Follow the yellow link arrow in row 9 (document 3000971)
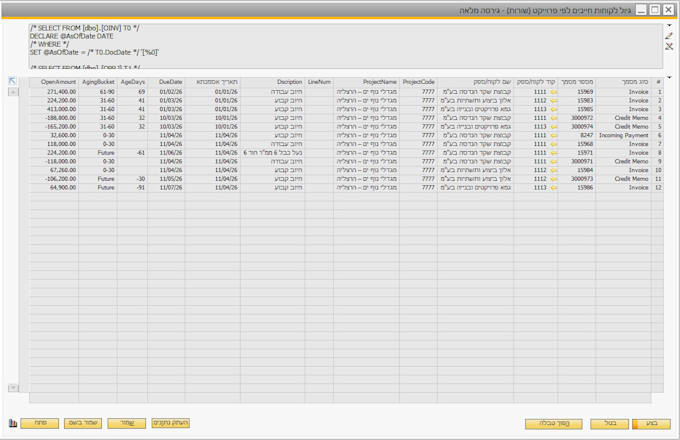This screenshot has width=680, height=440. coord(554,161)
